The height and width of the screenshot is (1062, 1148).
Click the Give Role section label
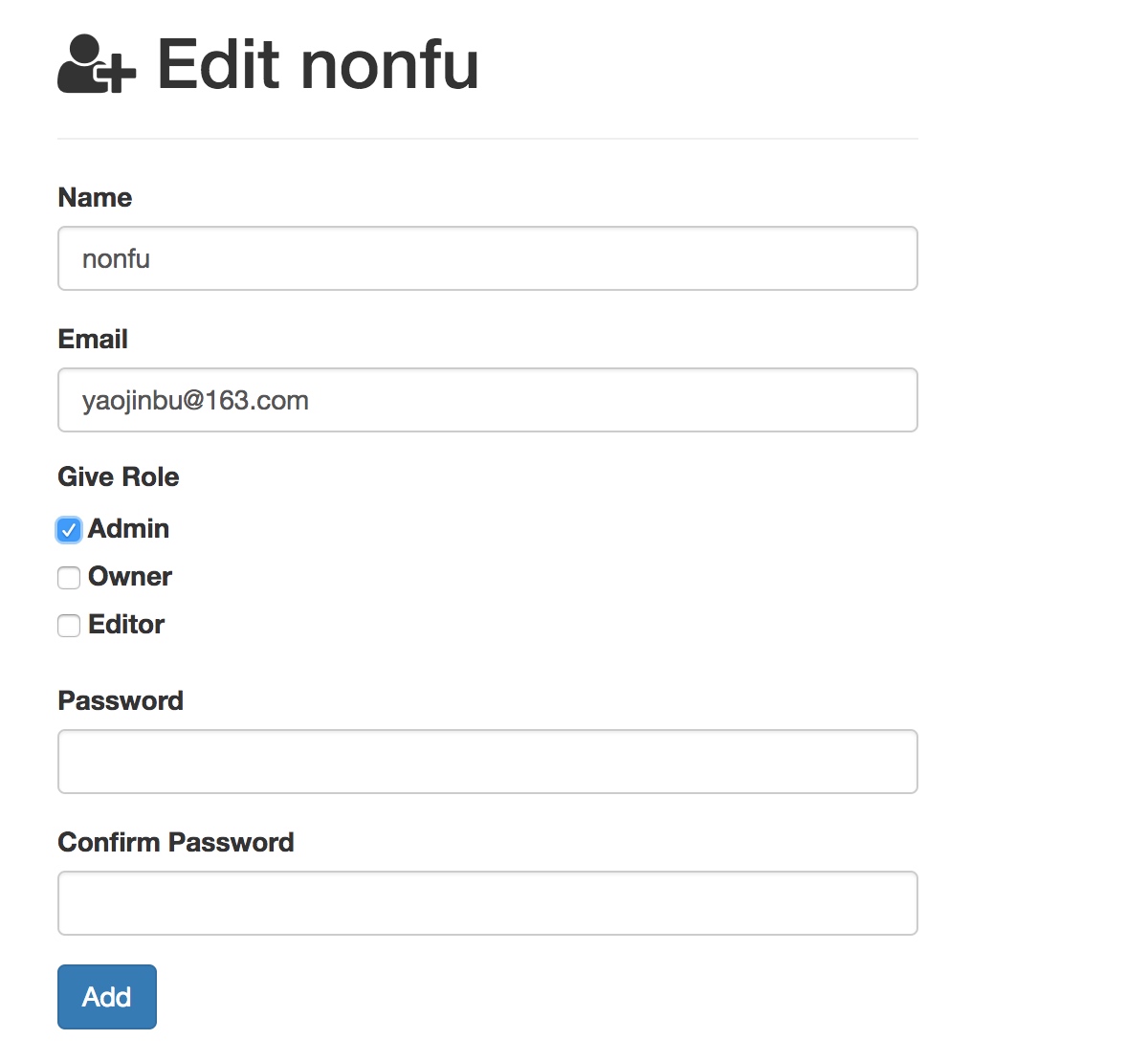[x=119, y=476]
